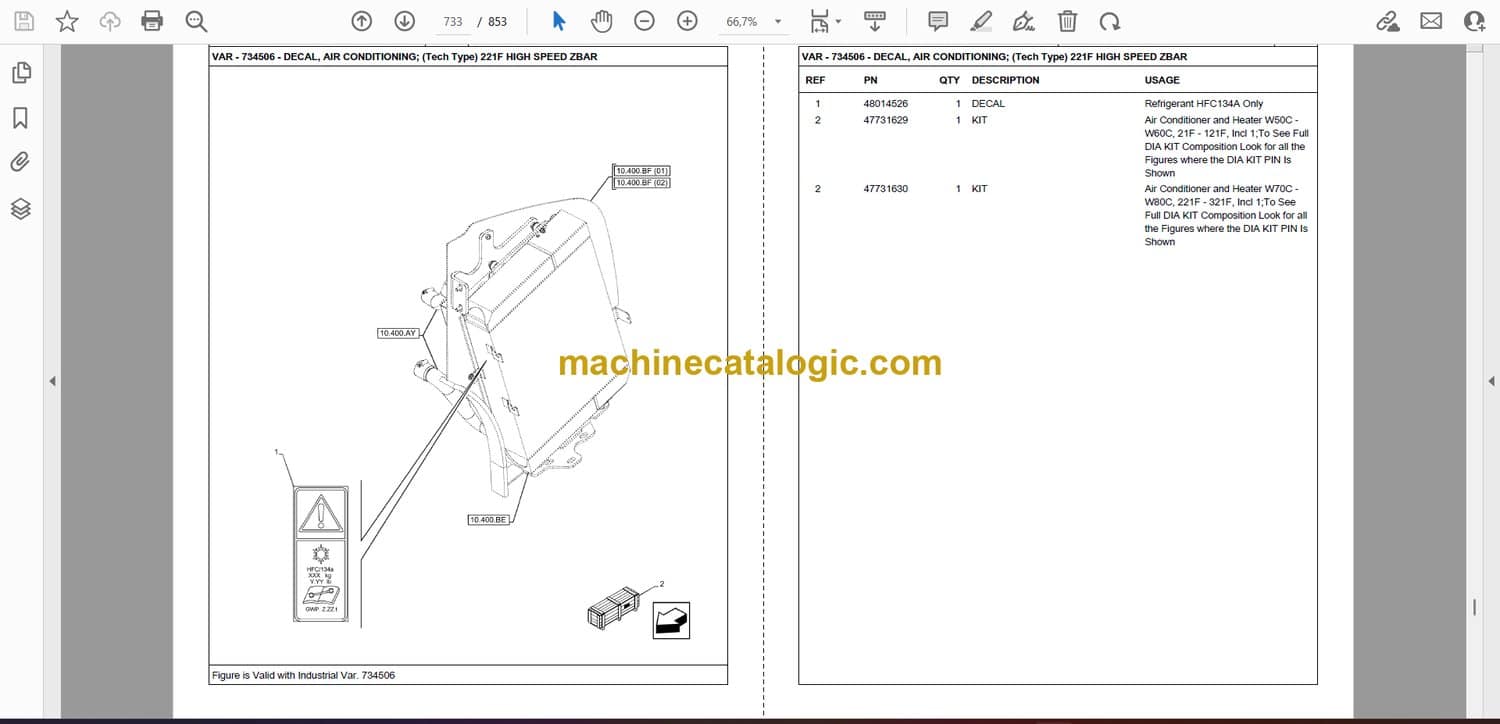
Task: Click the 10.400.BF (02) callout label
Action: (642, 183)
